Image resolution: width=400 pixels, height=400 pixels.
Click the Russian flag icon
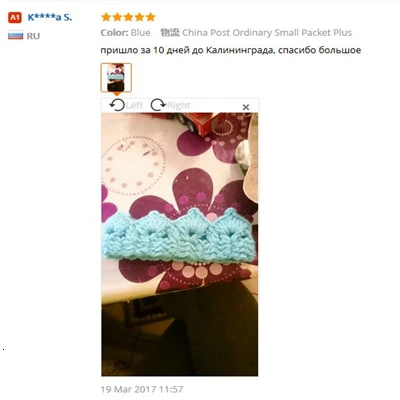16,35
